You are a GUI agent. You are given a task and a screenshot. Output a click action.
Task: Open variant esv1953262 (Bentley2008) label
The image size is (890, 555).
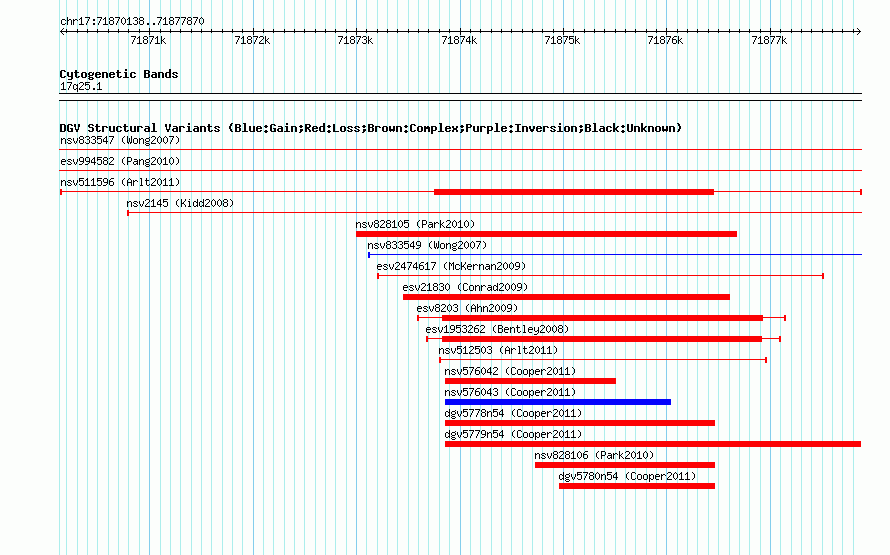point(497,329)
